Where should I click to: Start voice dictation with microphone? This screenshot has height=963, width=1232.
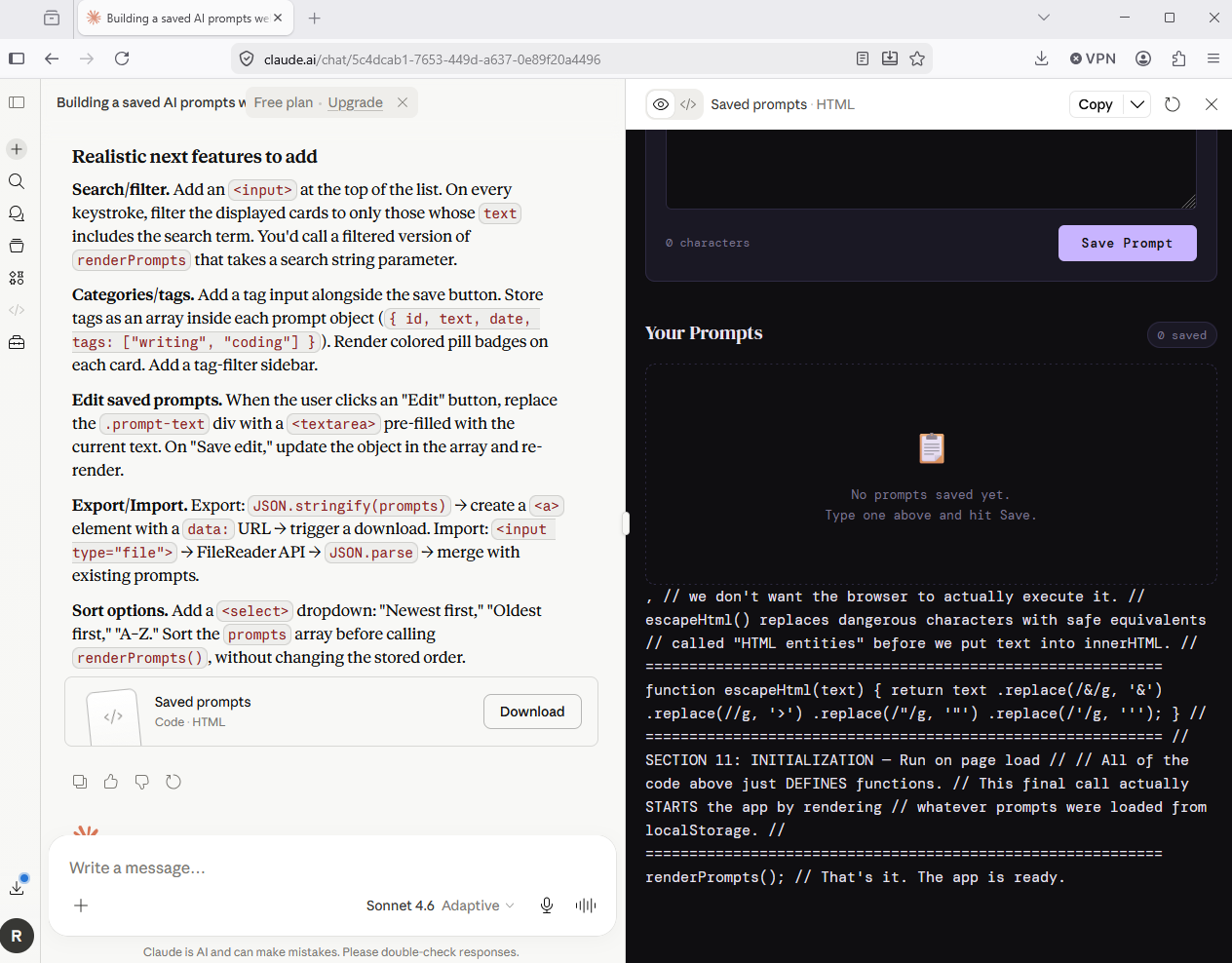tap(547, 905)
